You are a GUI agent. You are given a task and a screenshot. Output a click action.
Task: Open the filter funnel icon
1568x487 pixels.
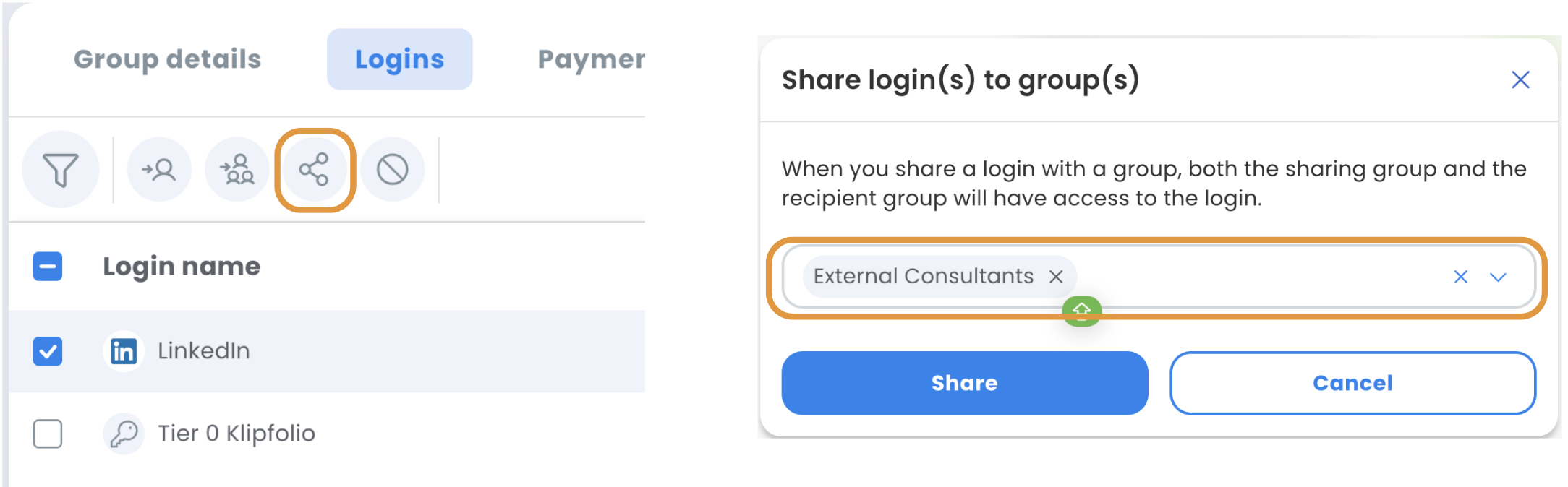point(60,170)
